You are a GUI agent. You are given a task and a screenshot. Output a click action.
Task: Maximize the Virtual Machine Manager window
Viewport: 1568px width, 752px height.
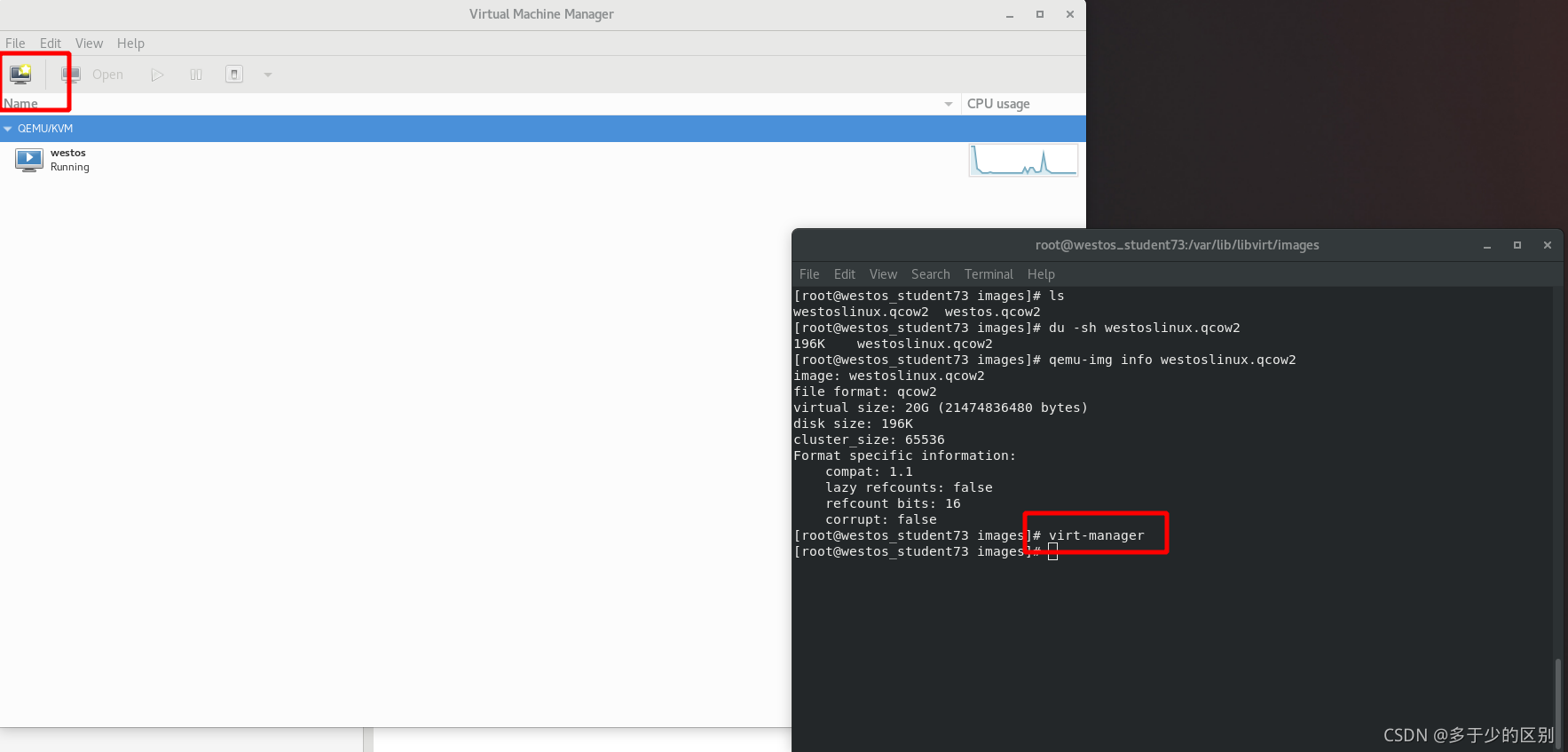pyautogui.click(x=1040, y=14)
